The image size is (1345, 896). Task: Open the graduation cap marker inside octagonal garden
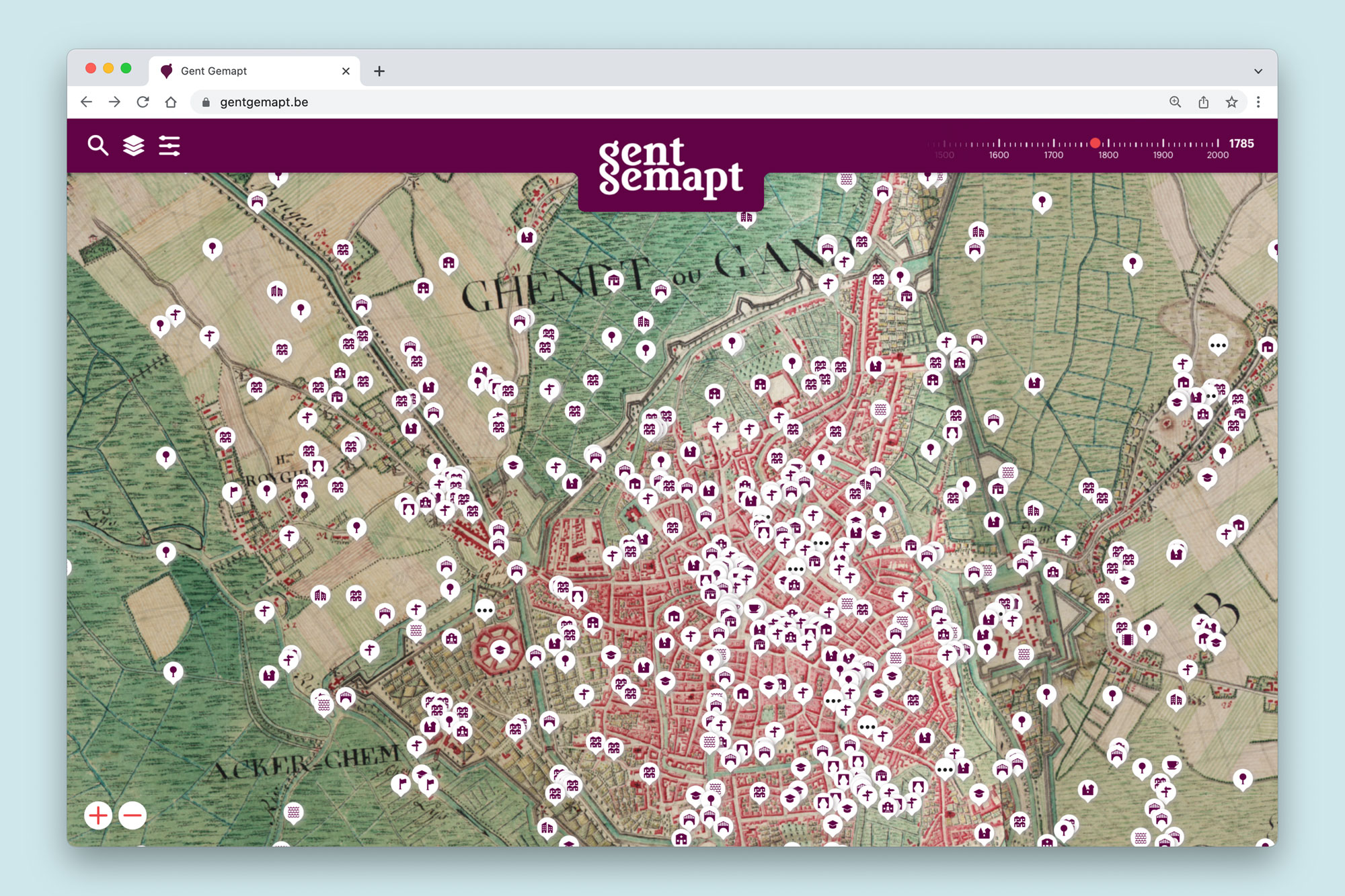(x=500, y=651)
